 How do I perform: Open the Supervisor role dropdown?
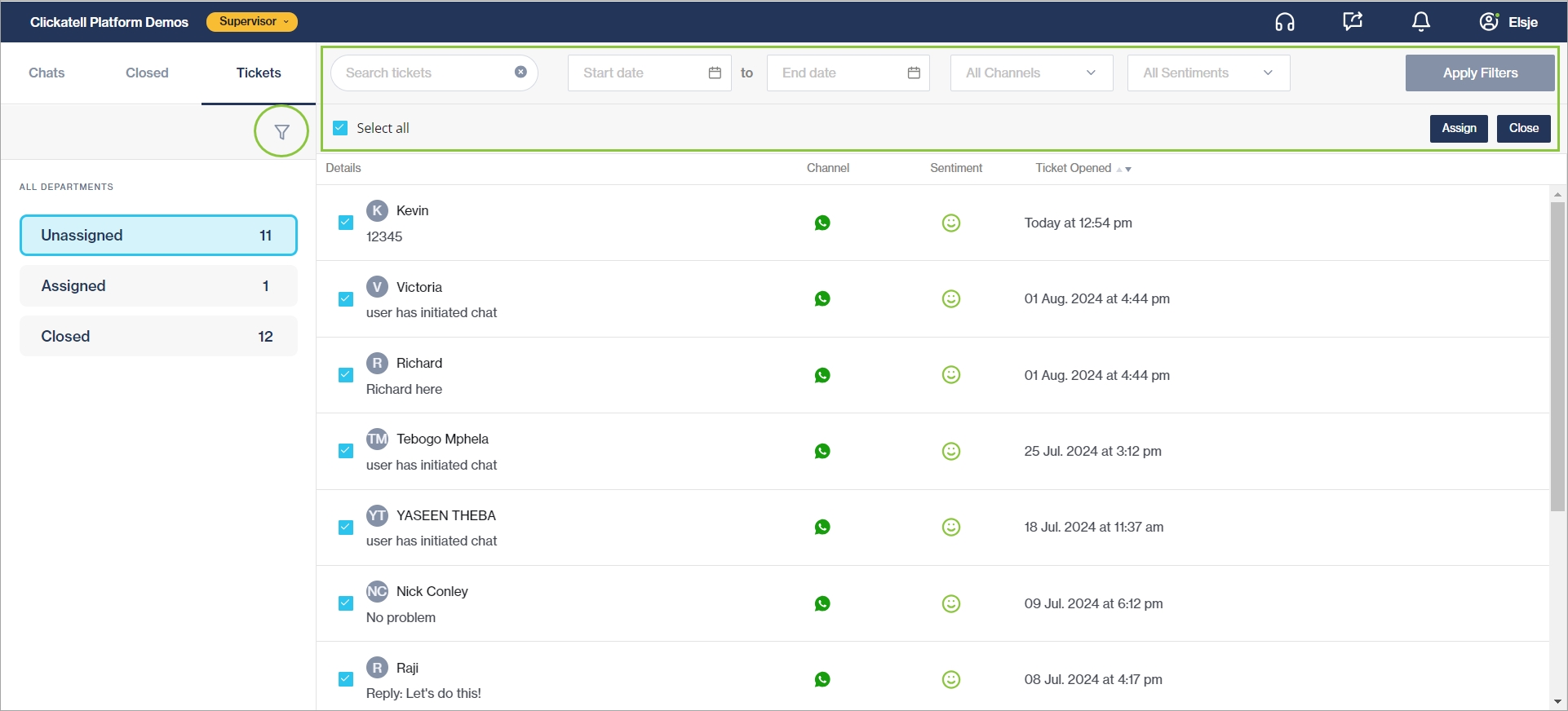(252, 22)
